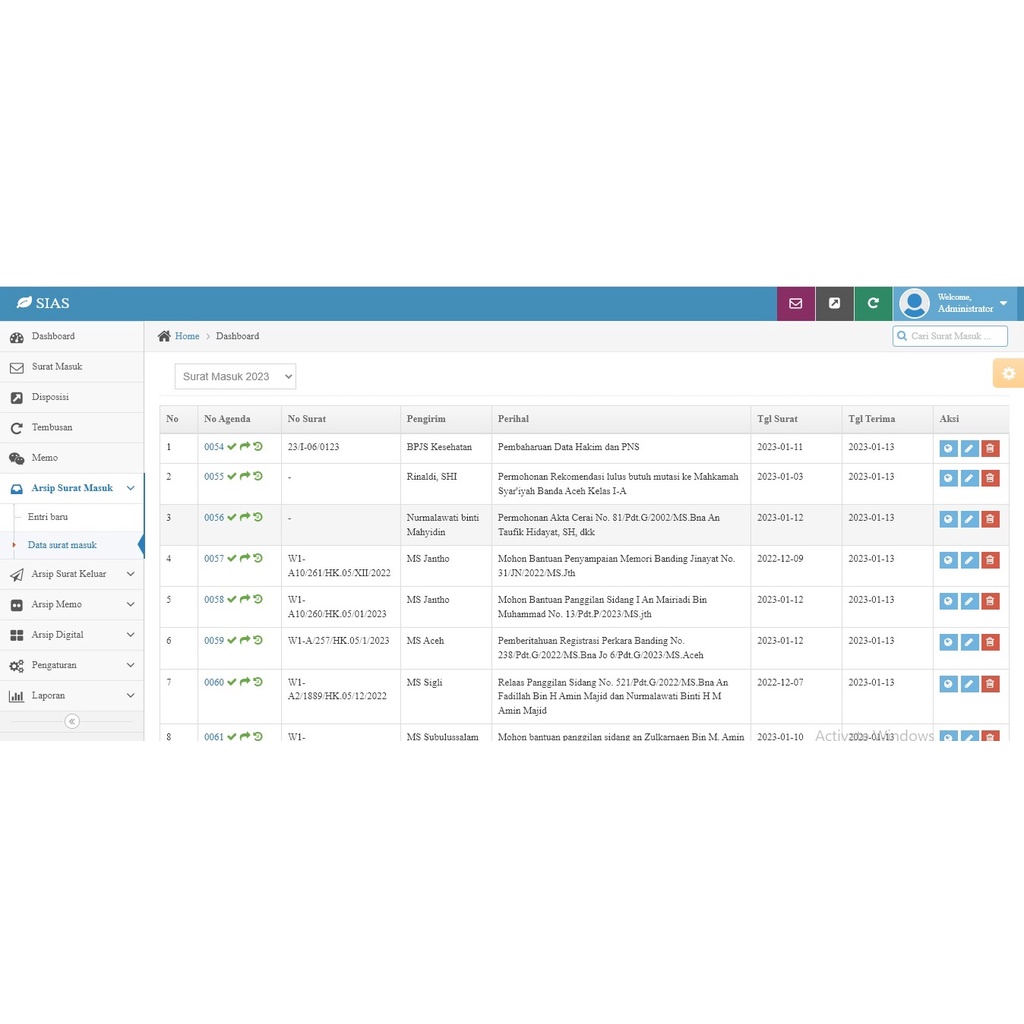Delete the BPJS Kesehatan letter entry
Viewport: 1024px width, 1024px height.
(990, 449)
